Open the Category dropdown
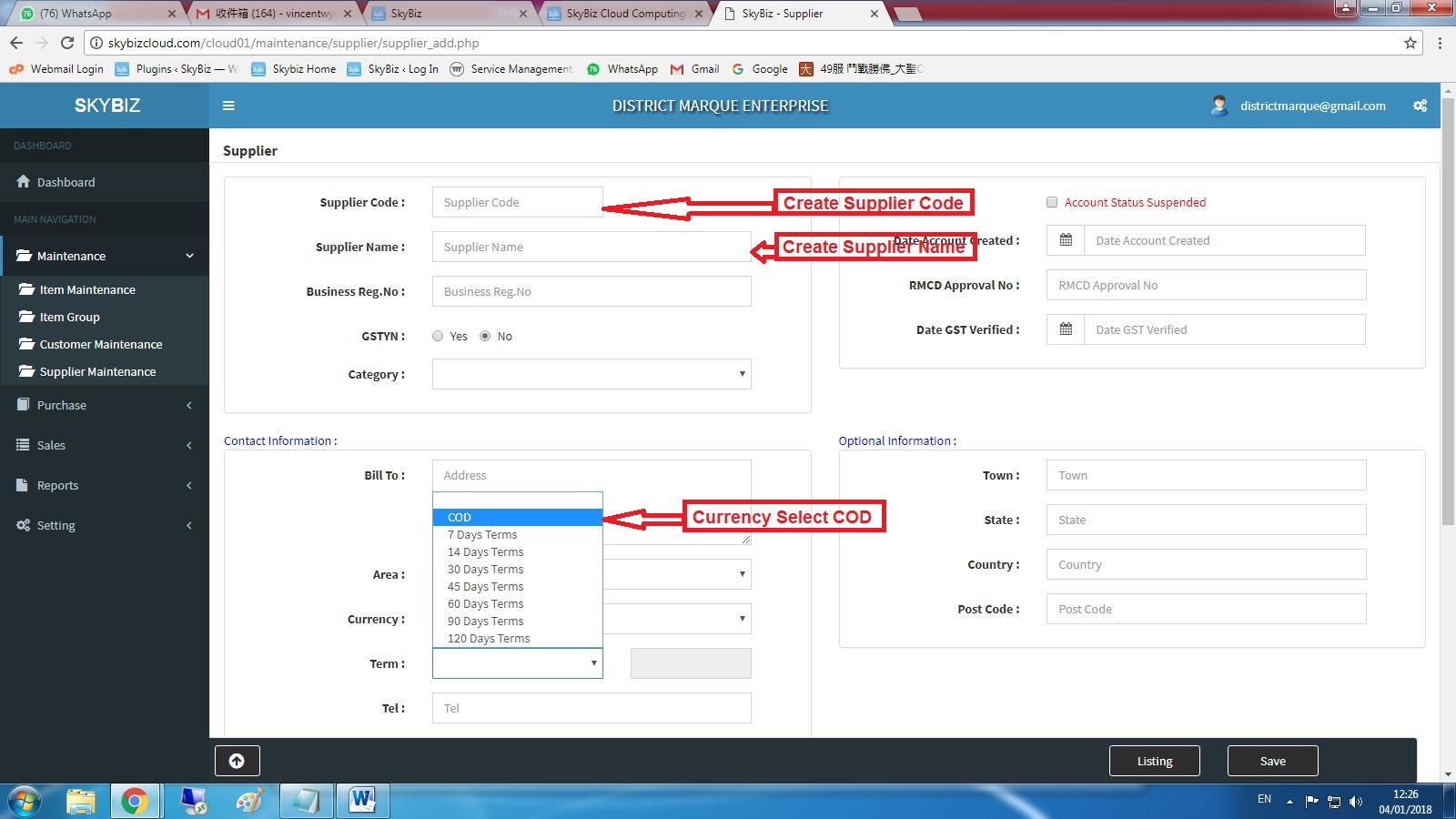Screen dimensions: 1456x819 [x=591, y=374]
